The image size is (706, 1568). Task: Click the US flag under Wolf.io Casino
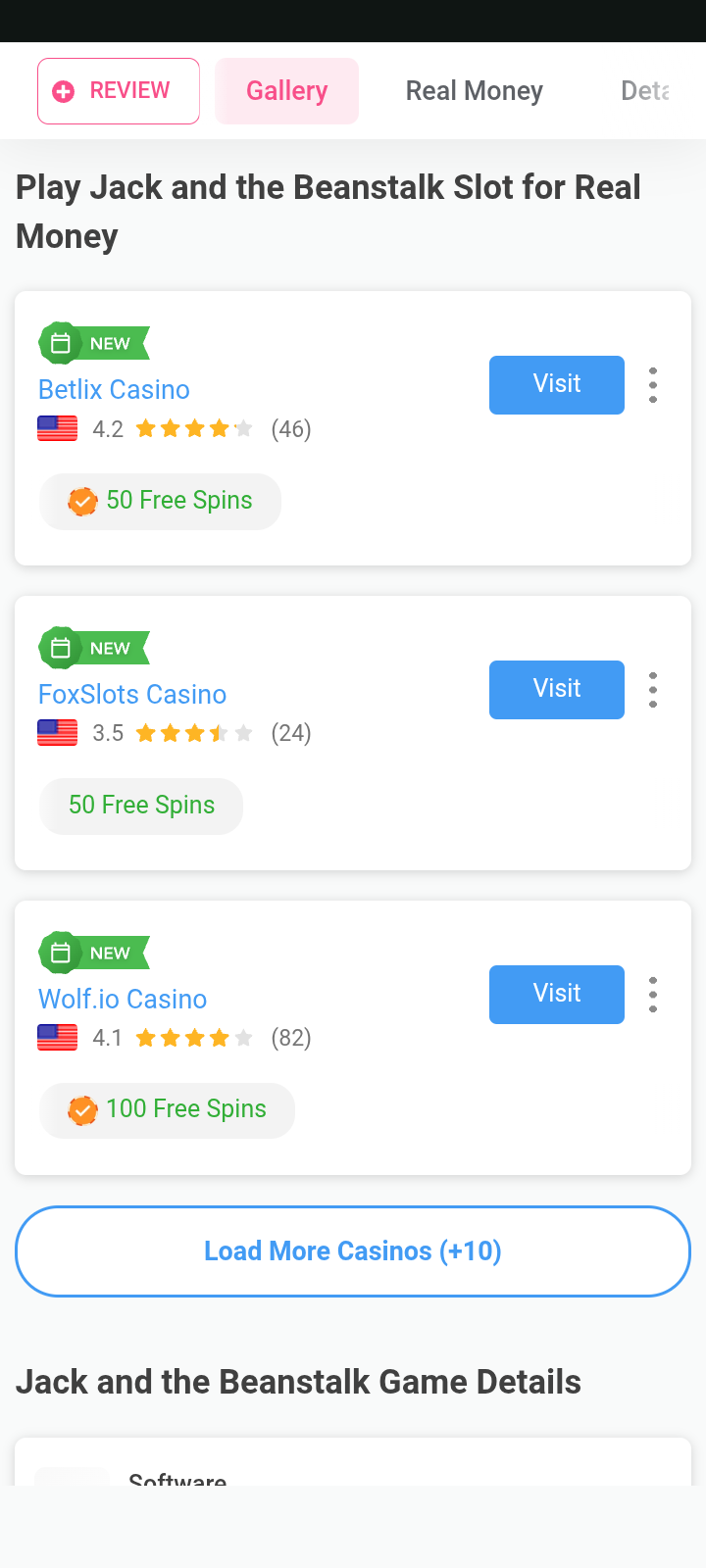pos(58,1038)
